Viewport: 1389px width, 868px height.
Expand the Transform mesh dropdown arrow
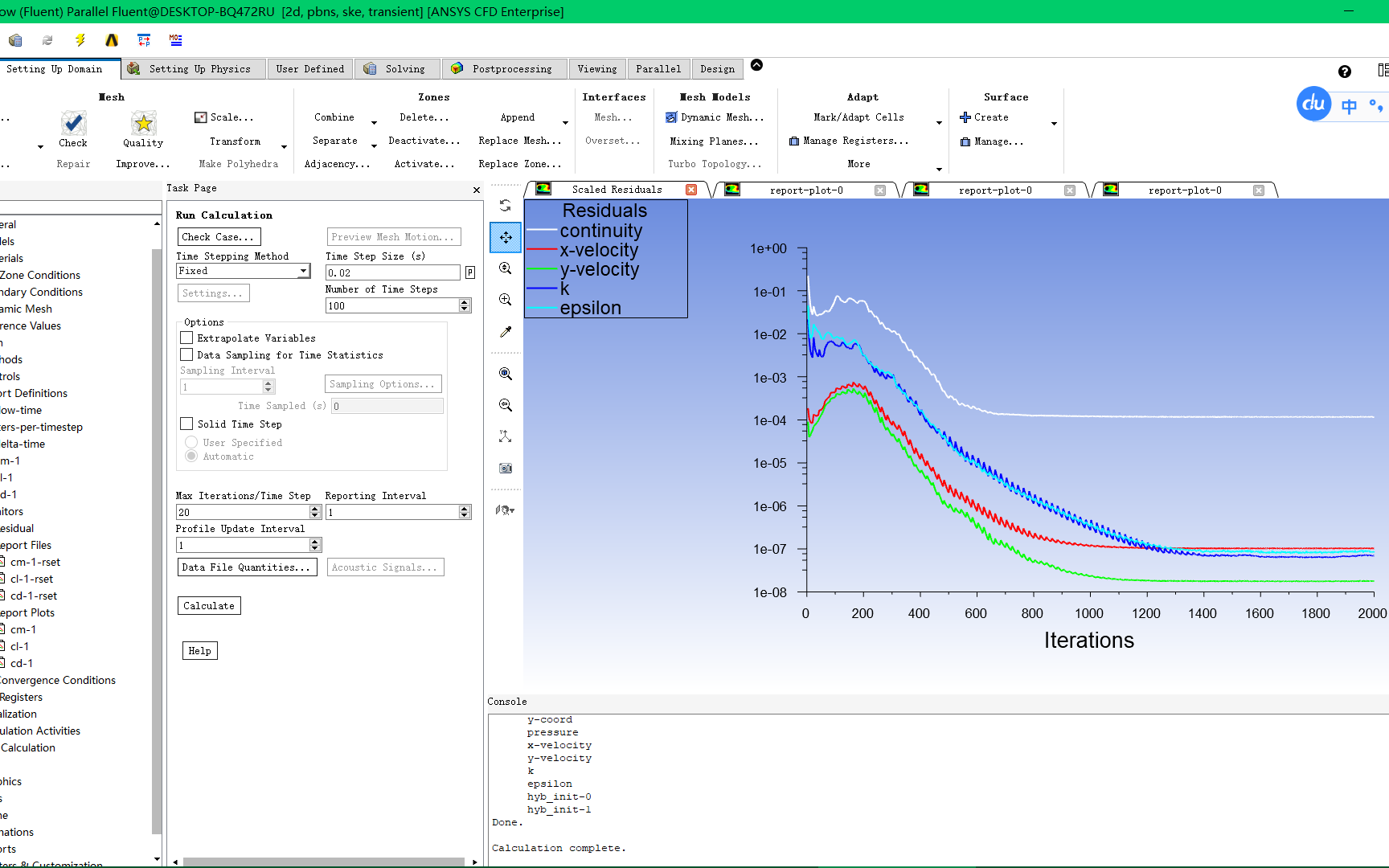284,147
